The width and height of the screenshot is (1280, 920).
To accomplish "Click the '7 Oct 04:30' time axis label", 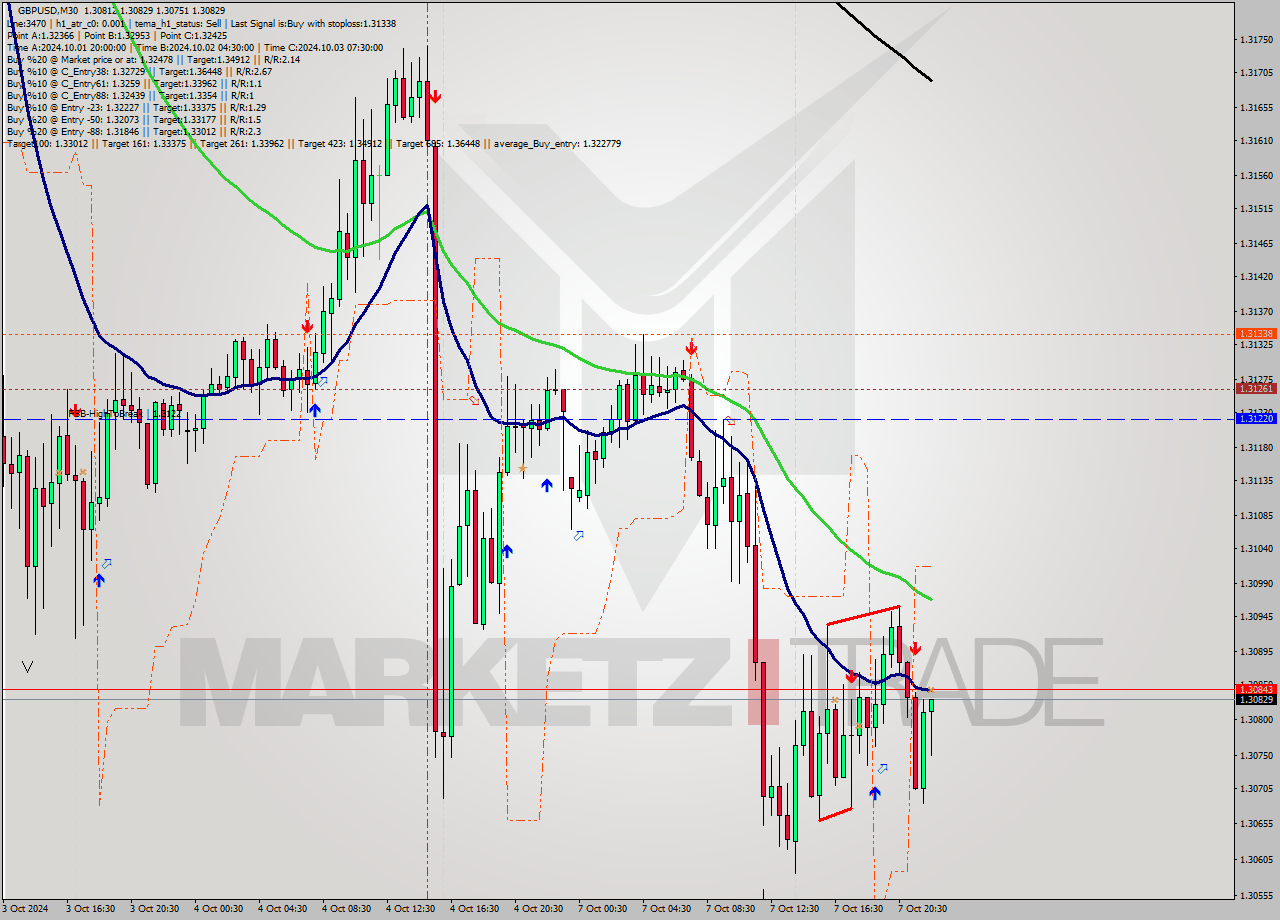I will pos(667,909).
